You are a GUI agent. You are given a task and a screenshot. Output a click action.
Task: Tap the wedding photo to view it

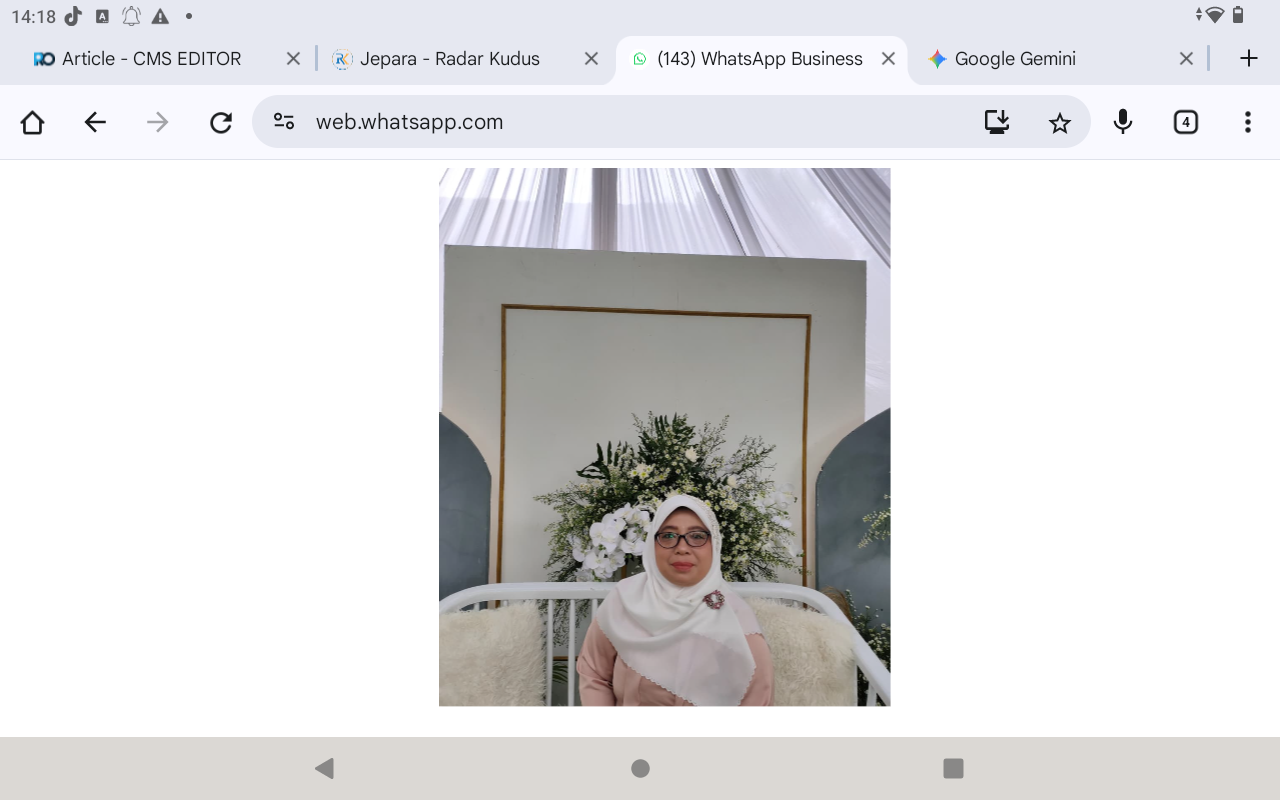(664, 437)
